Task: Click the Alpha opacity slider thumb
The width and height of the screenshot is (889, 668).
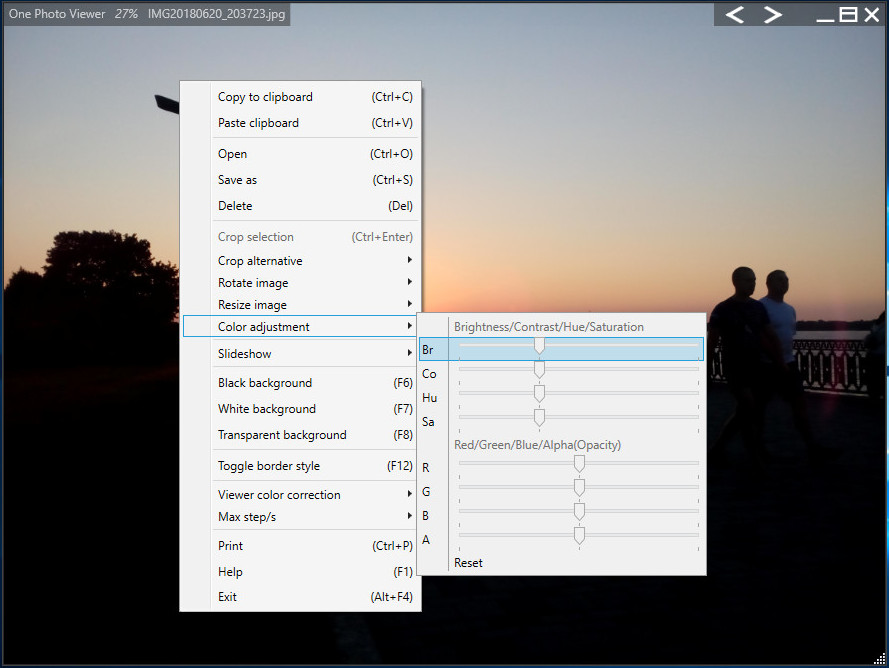Action: pyautogui.click(x=579, y=536)
